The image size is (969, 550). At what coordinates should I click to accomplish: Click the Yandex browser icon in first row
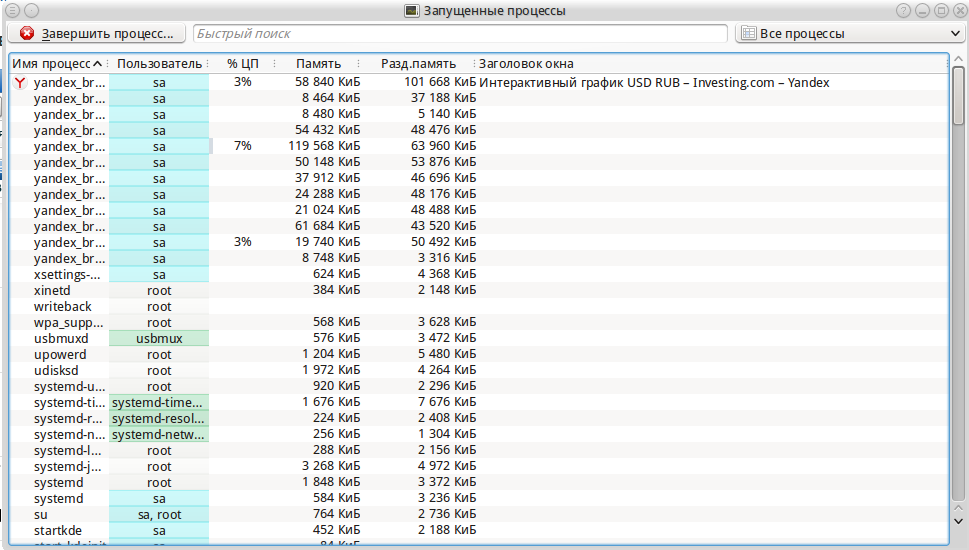point(20,82)
